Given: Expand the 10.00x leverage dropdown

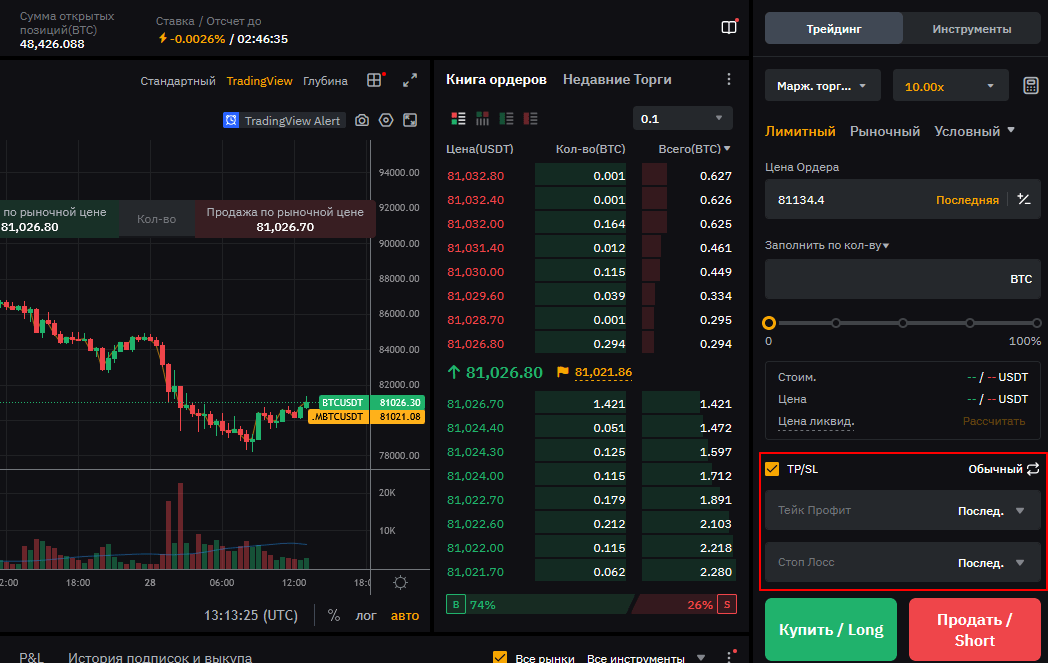Looking at the screenshot, I should click(x=950, y=86).
